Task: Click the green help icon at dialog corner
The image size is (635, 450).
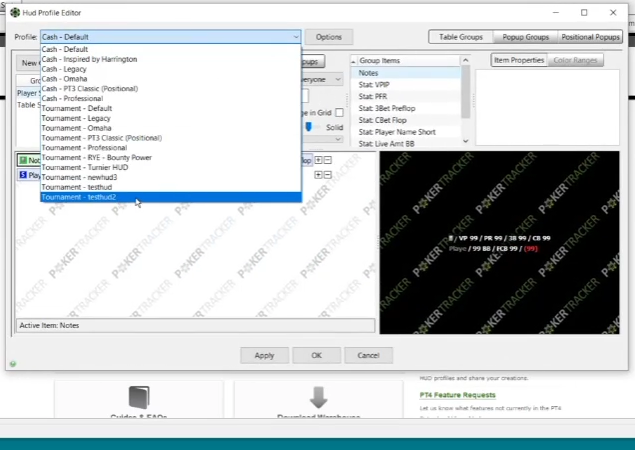Action: pyautogui.click(x=13, y=364)
